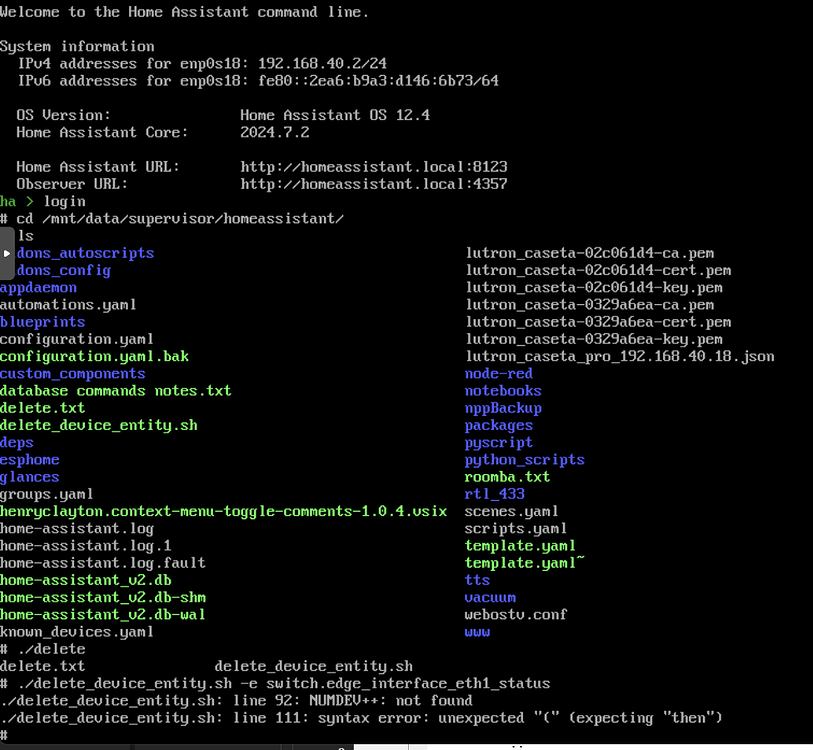Click the taskbar strip at screen bottom
Viewport: 813px width, 750px height.
[x=406, y=744]
